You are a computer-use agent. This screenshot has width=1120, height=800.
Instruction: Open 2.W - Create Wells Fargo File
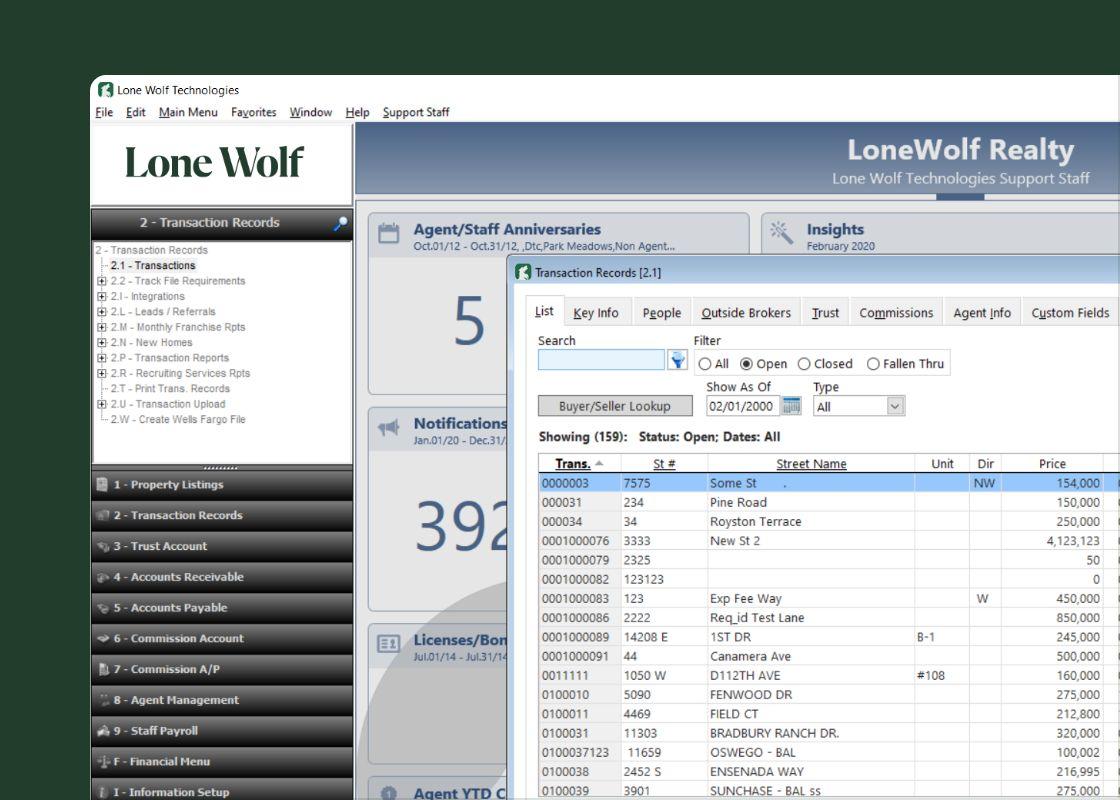tap(178, 419)
